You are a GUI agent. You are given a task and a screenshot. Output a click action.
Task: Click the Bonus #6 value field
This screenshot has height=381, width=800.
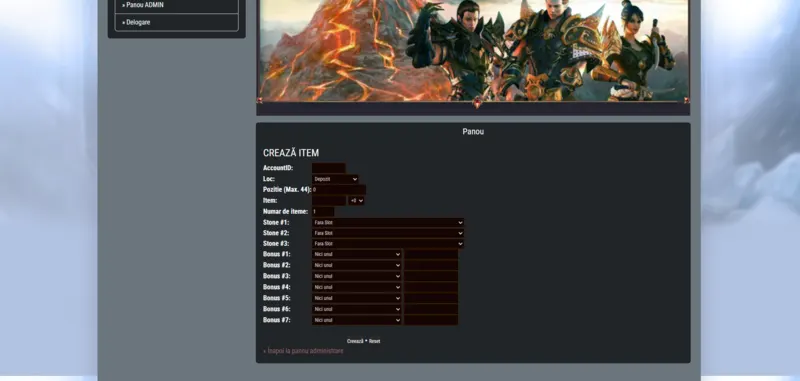(431, 309)
